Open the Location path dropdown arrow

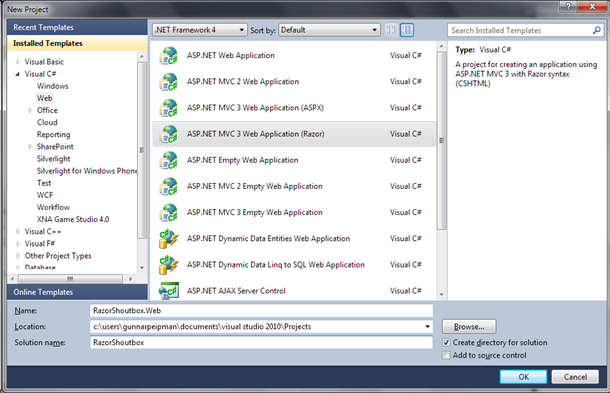click(427, 326)
